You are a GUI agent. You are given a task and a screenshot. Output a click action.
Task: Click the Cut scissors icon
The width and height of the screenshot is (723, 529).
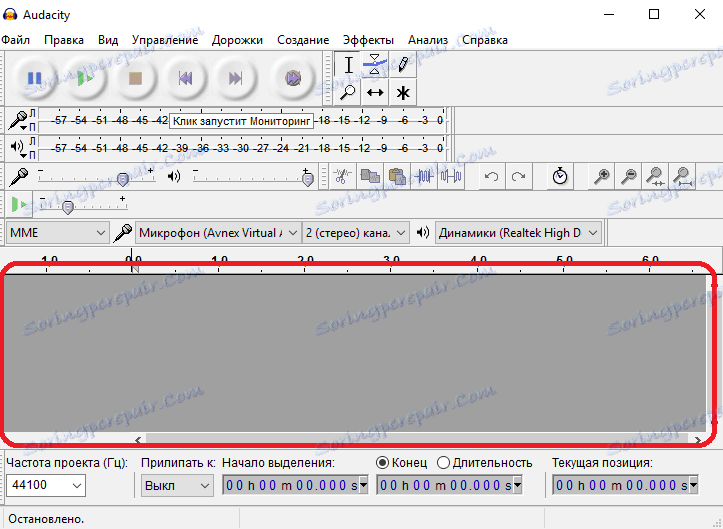coord(341,176)
